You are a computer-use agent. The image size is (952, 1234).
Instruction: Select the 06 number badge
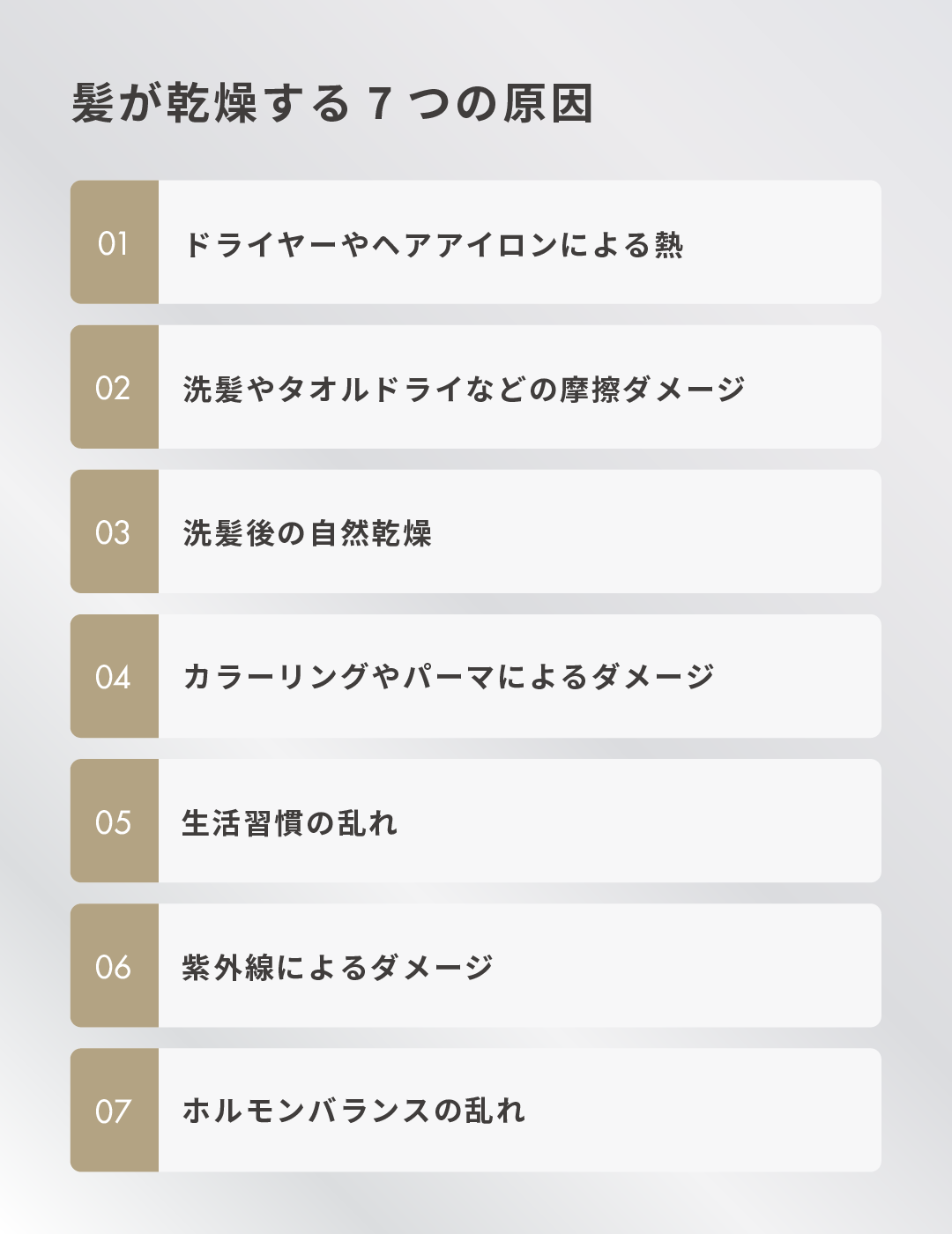click(x=115, y=965)
